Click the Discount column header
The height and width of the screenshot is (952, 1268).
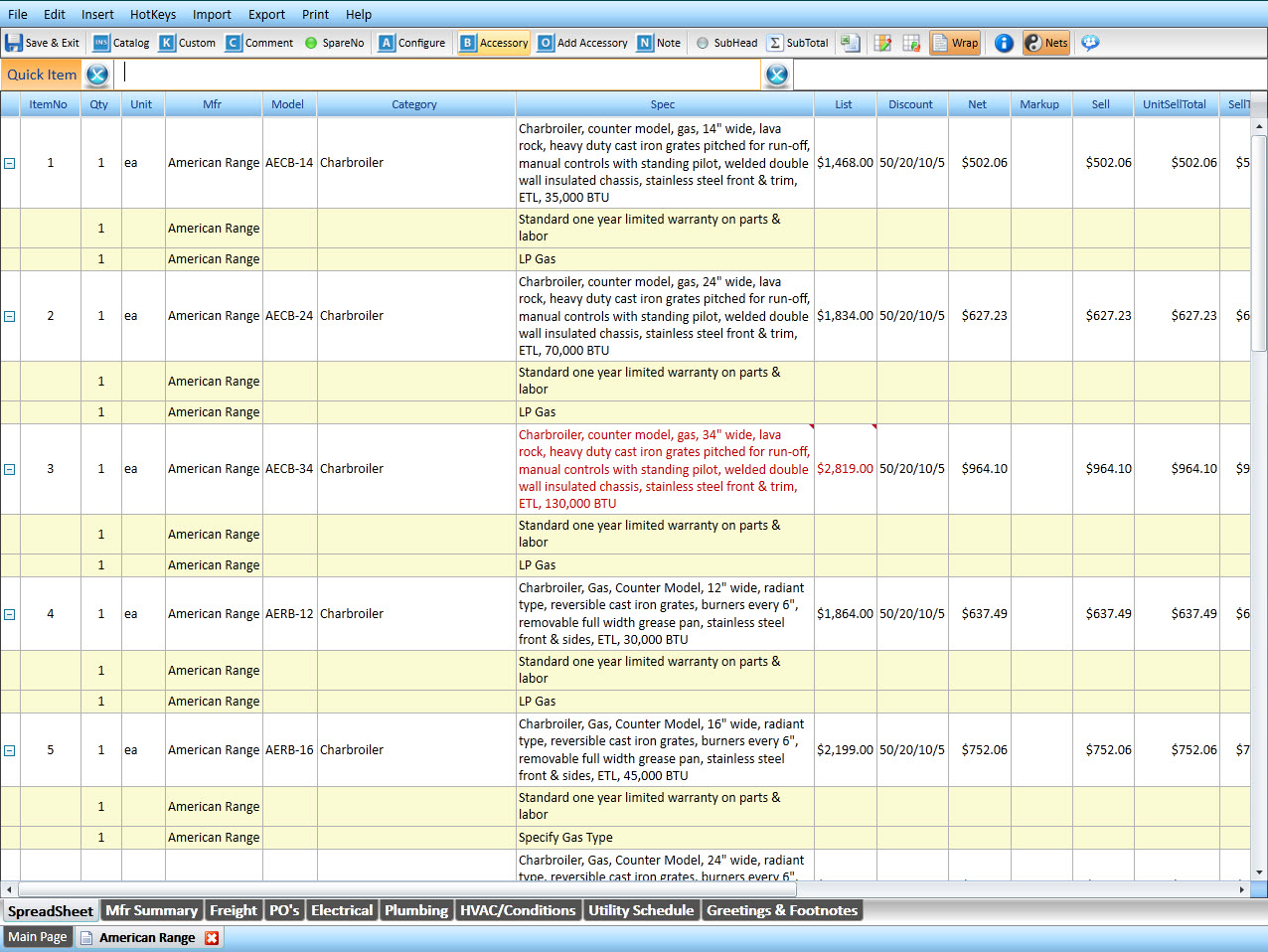(x=911, y=104)
